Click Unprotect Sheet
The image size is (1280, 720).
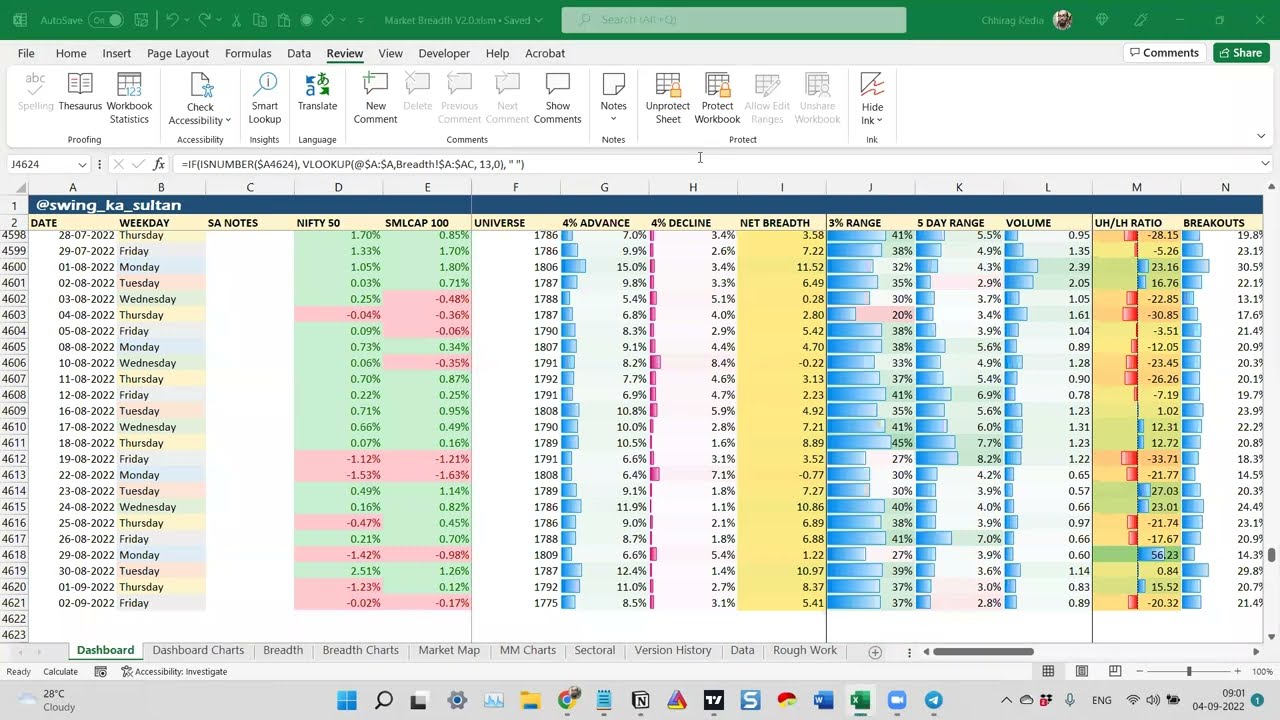667,98
